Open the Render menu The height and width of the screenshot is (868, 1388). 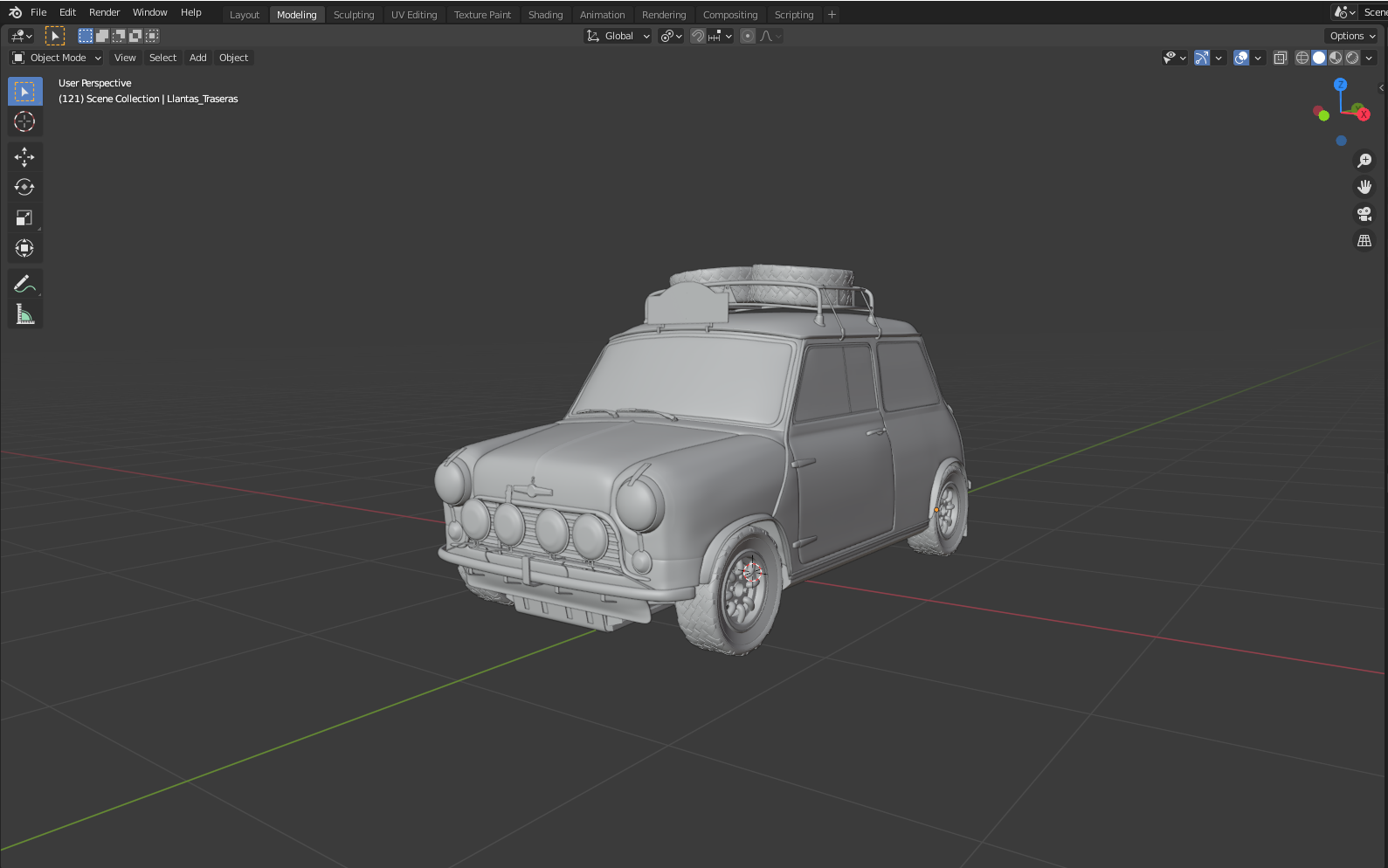pos(104,12)
